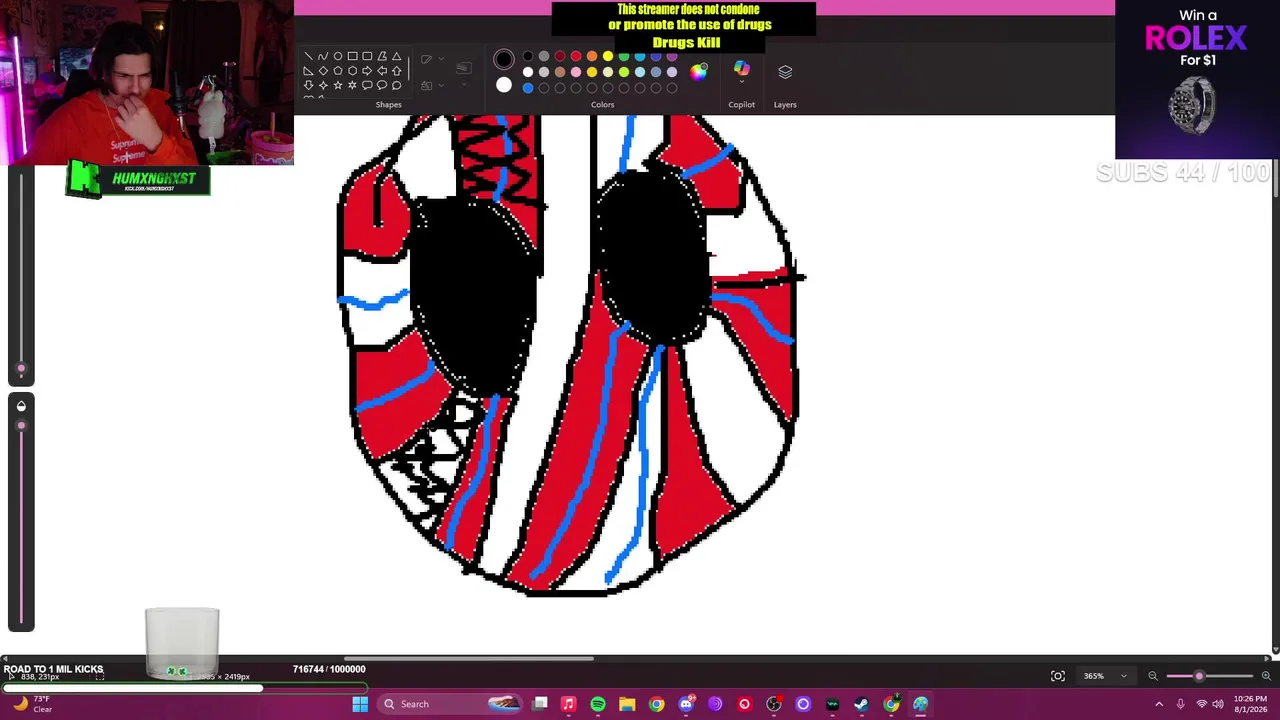Select the Oval shape tool
1280x720 pixels.
coord(338,57)
